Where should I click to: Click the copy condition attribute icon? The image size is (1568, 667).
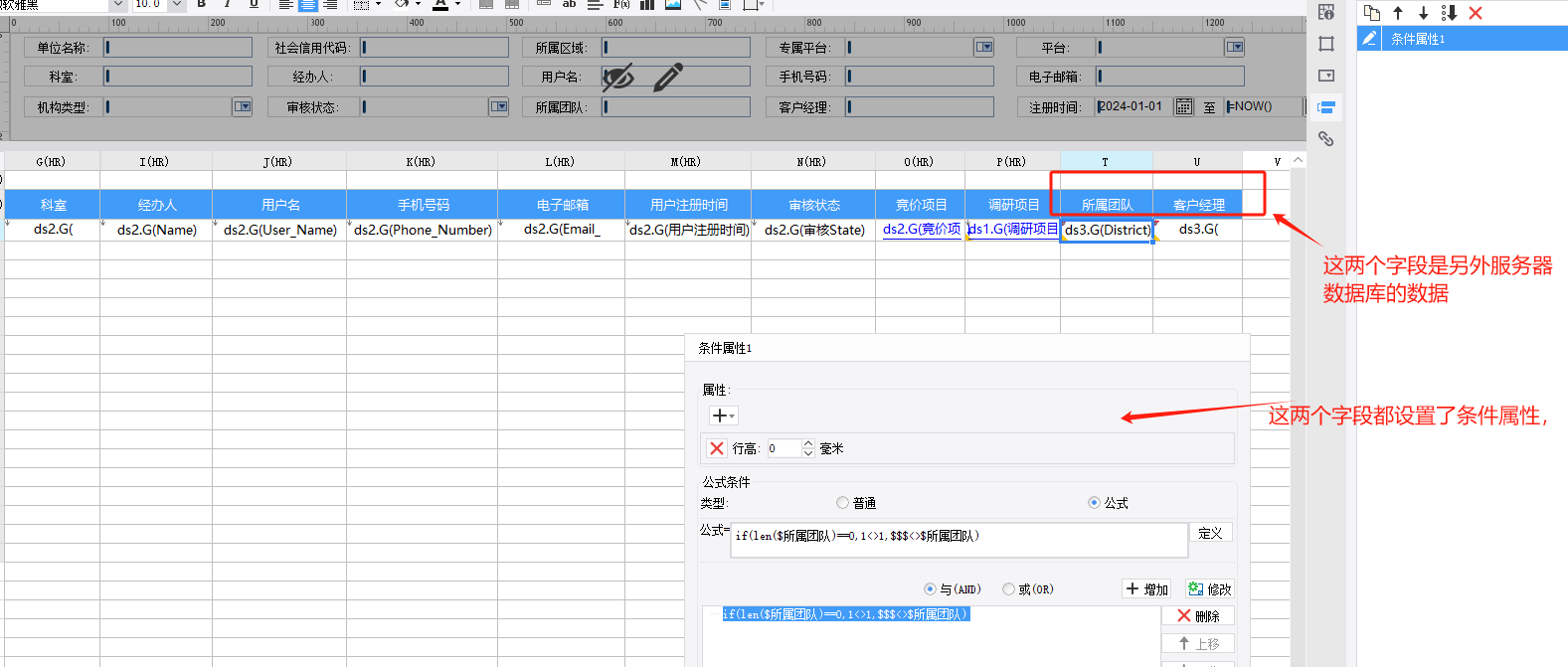pyautogui.click(x=1372, y=13)
